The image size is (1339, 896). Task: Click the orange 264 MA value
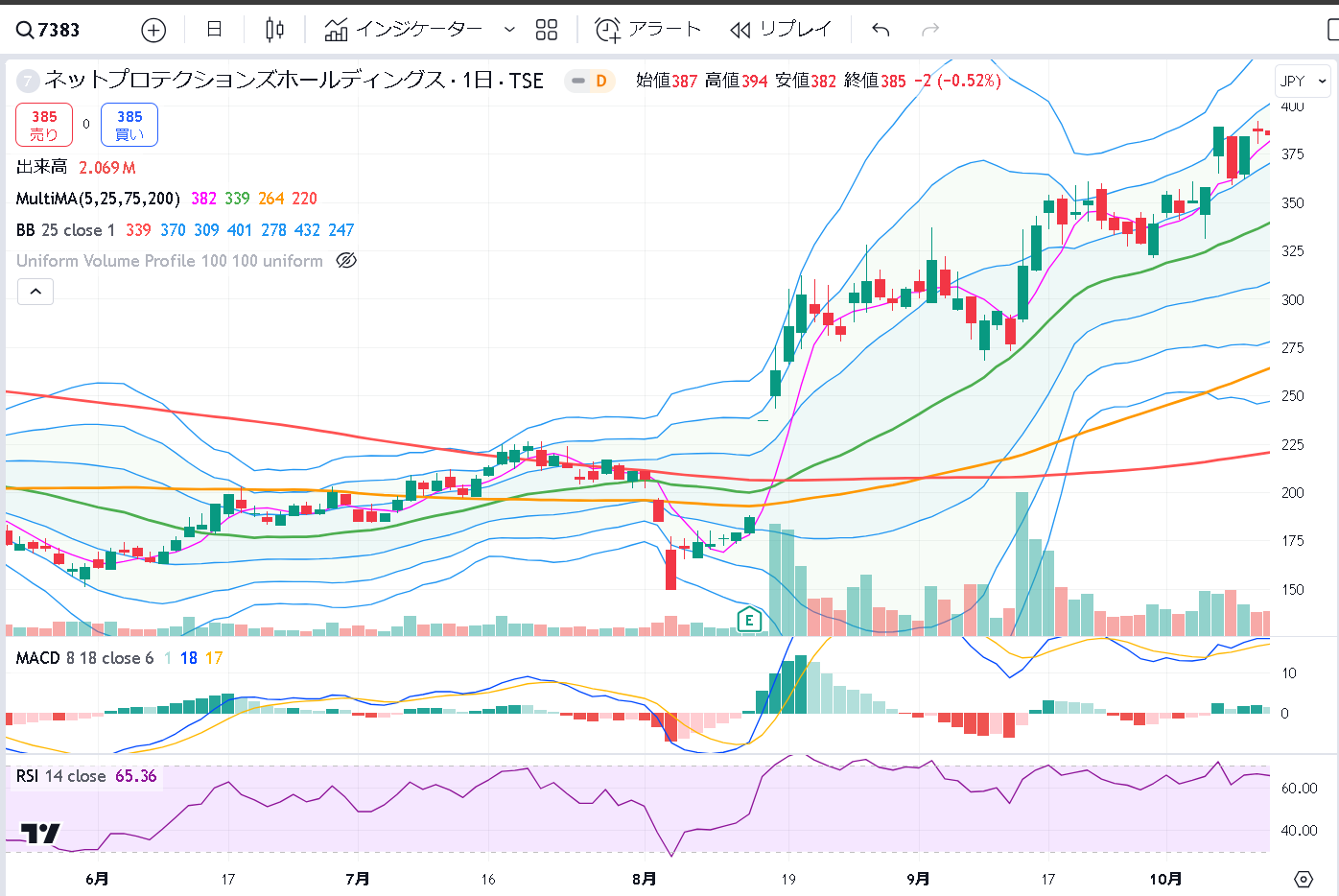(271, 199)
